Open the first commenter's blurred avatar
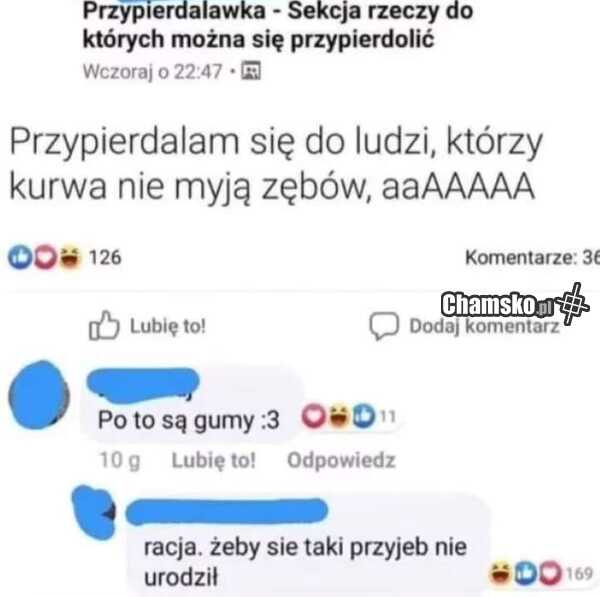The width and height of the screenshot is (600, 597). point(39,394)
